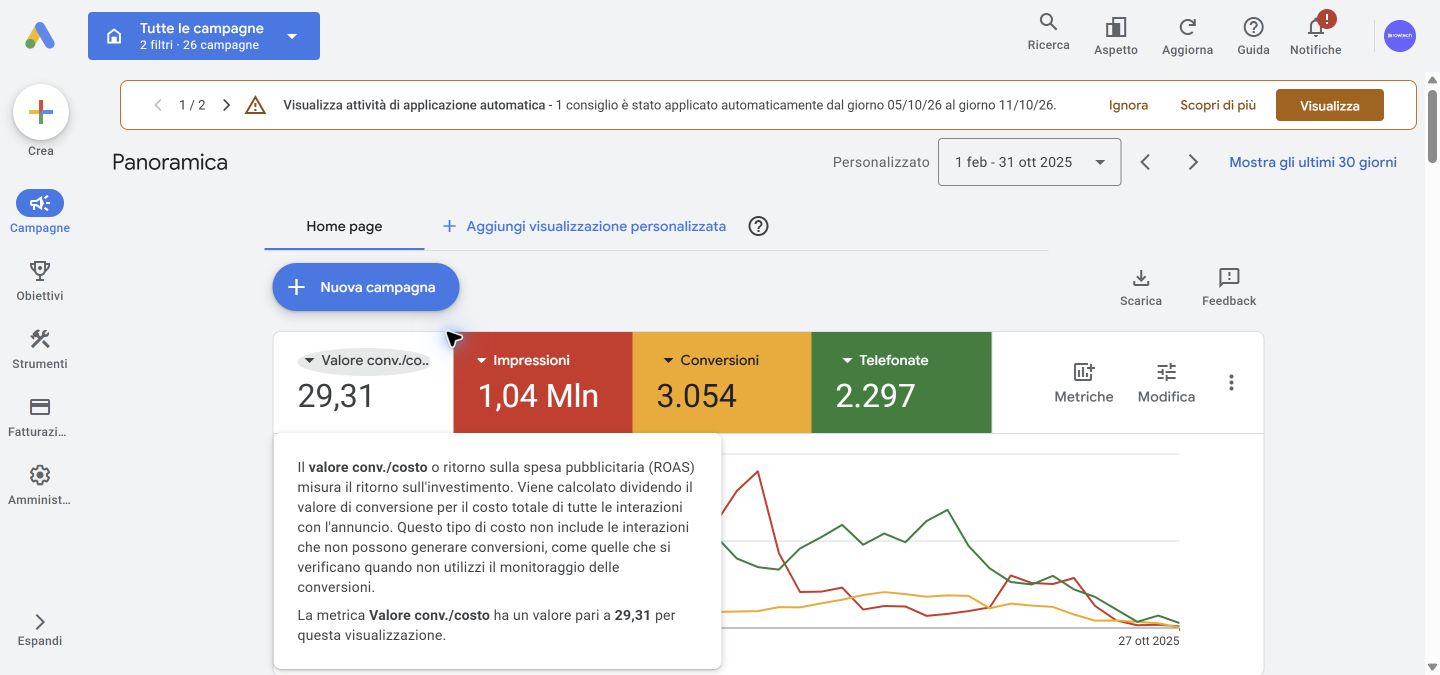Click the 1,04 Mln impressions value

[538, 396]
